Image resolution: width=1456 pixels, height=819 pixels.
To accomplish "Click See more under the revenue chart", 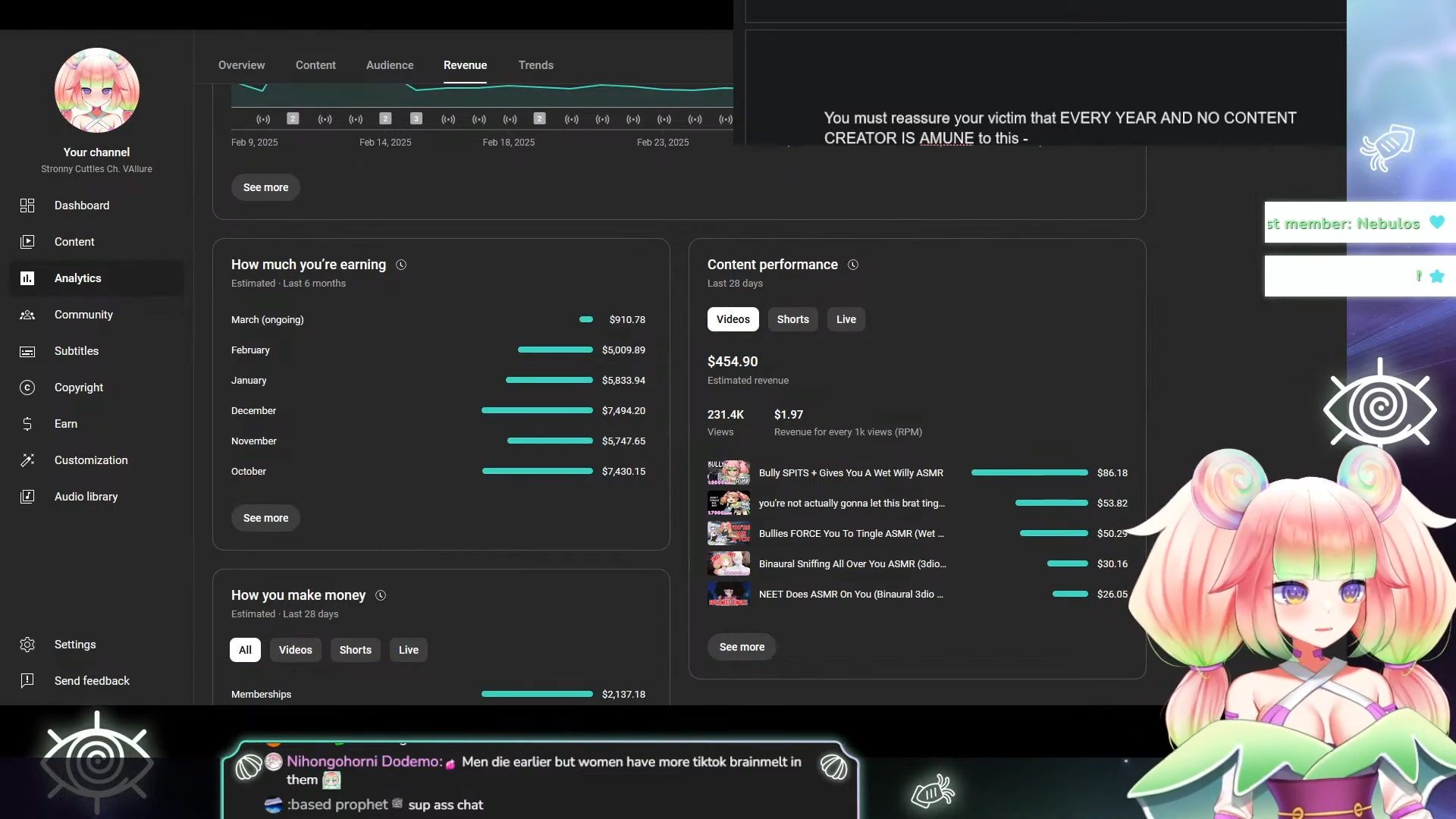I will click(x=265, y=187).
